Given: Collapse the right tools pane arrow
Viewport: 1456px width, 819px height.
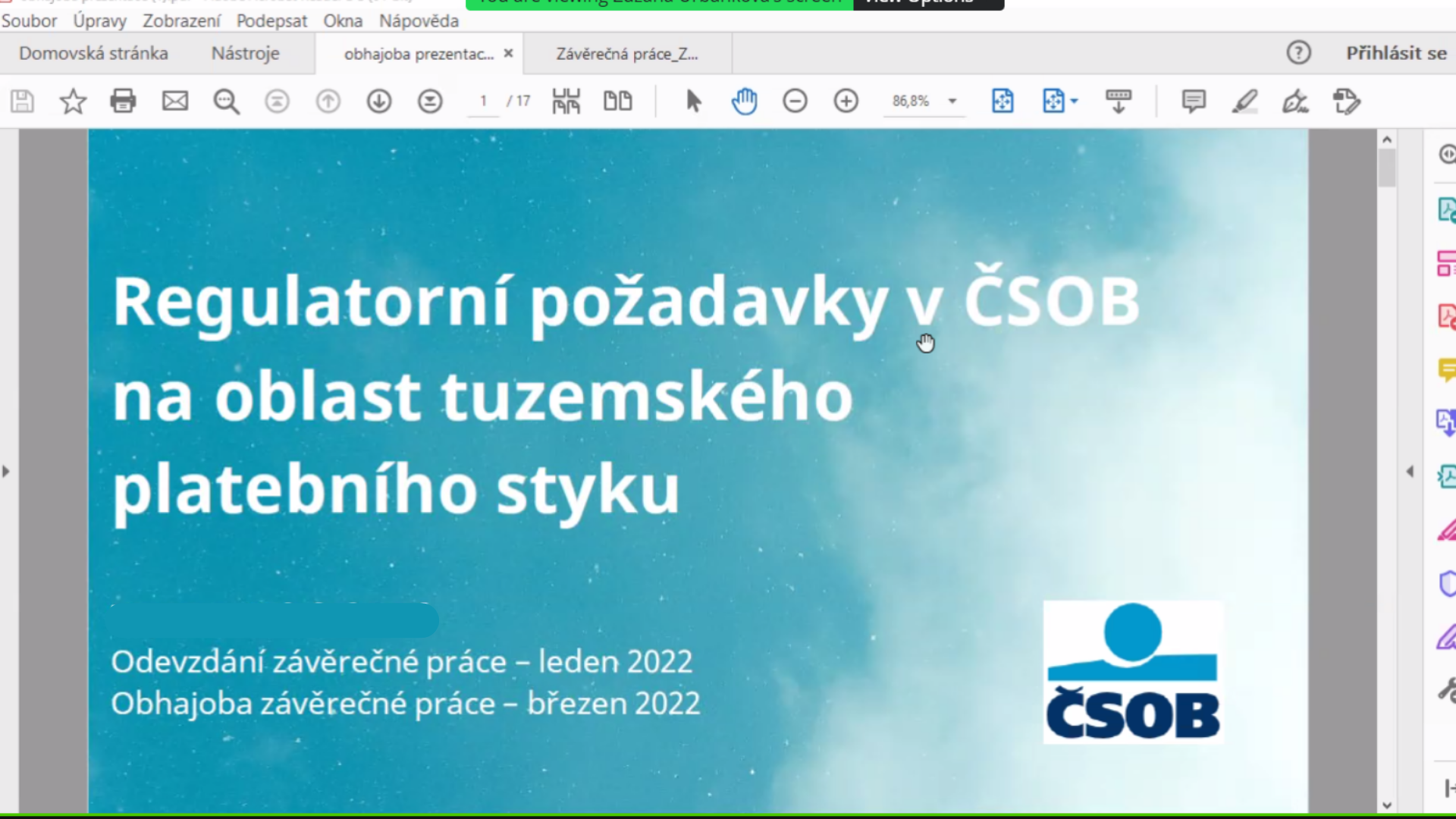Looking at the screenshot, I should [x=1410, y=472].
